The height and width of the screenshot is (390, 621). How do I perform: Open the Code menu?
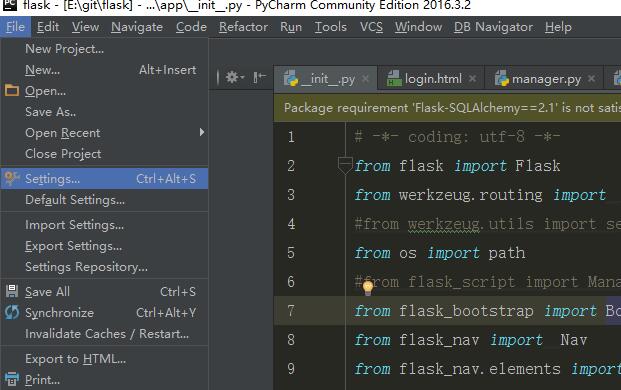click(x=191, y=27)
